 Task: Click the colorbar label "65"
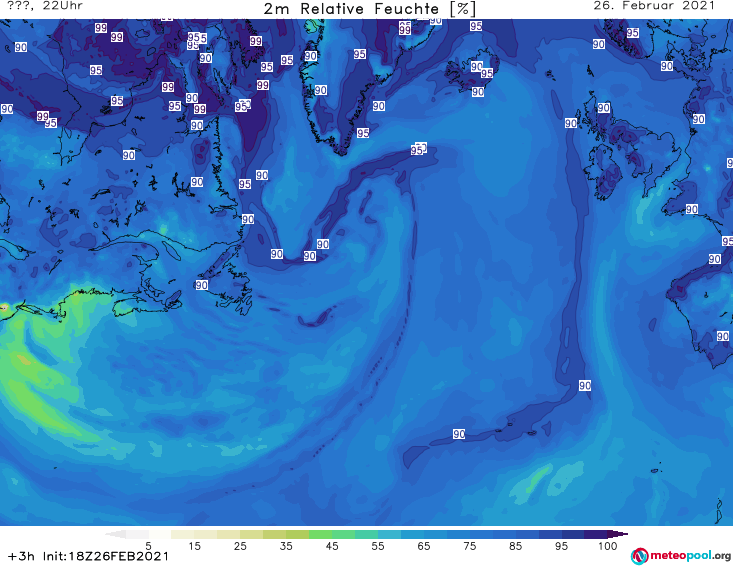[424, 546]
